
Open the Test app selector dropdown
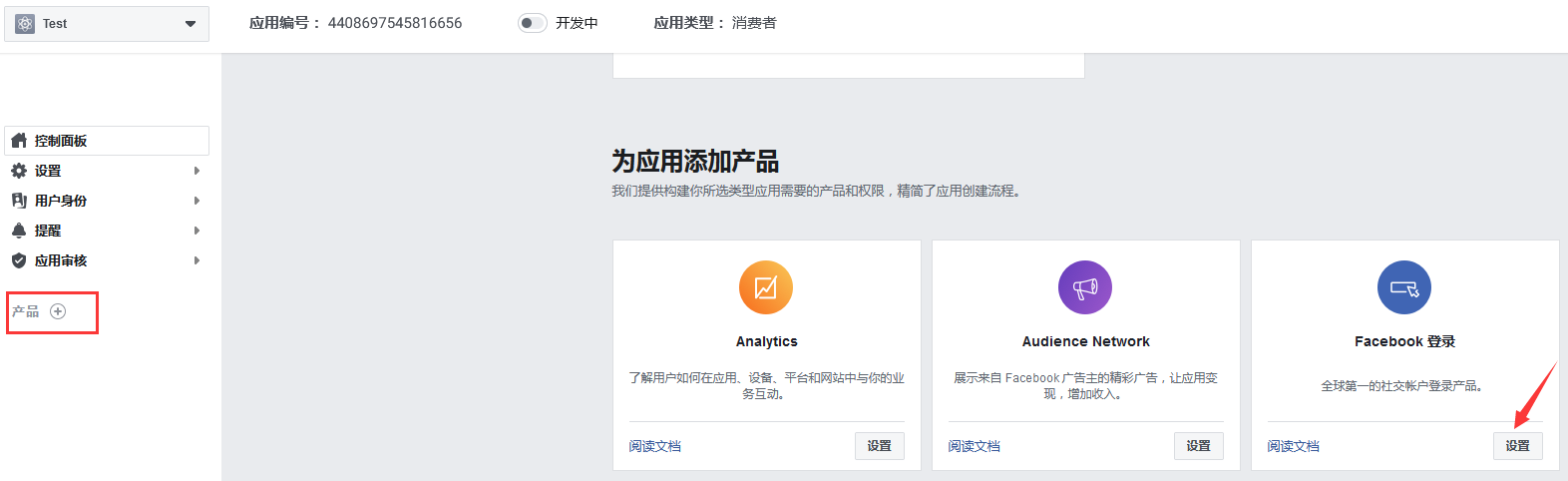click(x=190, y=24)
